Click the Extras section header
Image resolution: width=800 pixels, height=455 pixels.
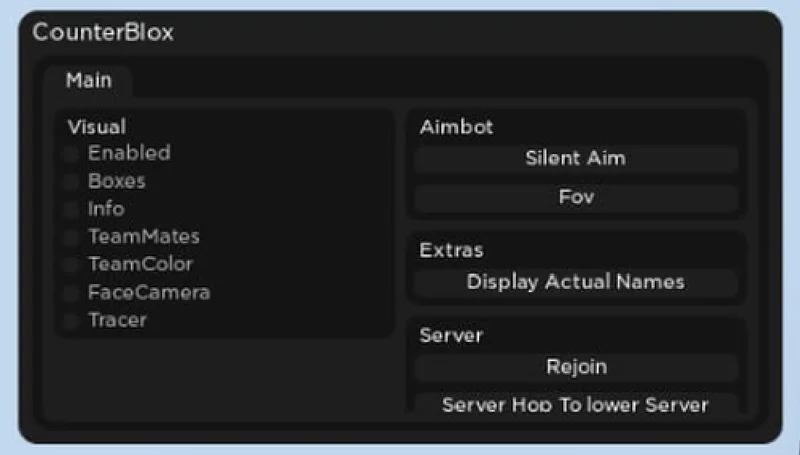tap(451, 250)
